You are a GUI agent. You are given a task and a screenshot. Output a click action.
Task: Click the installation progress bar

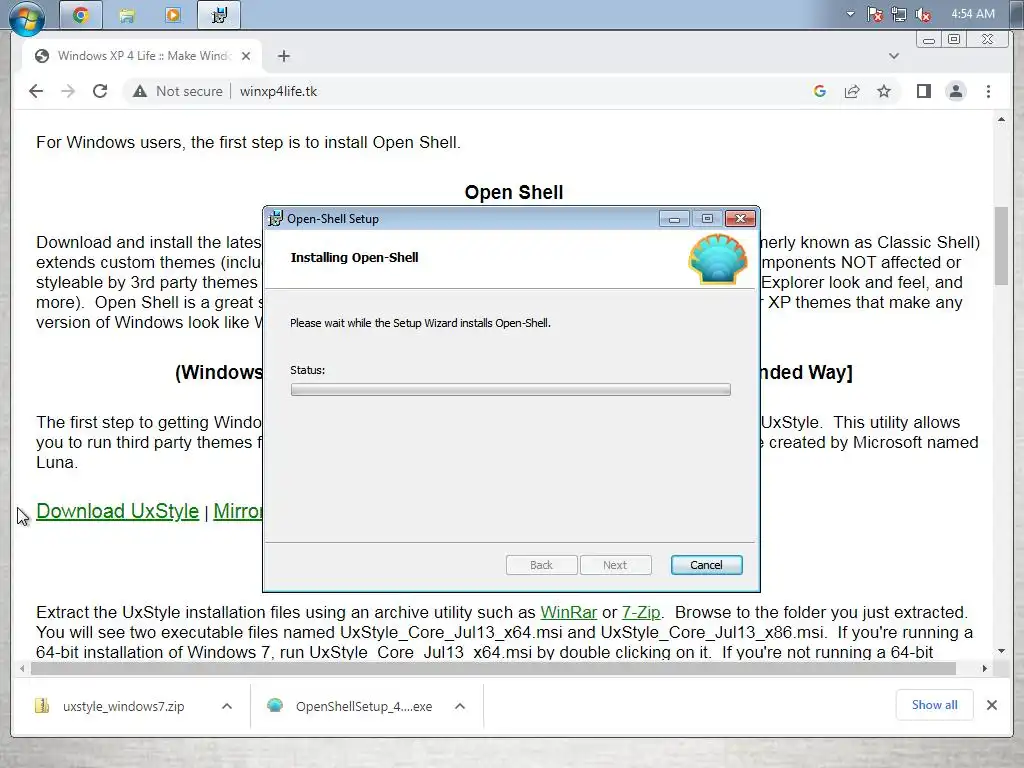point(511,390)
